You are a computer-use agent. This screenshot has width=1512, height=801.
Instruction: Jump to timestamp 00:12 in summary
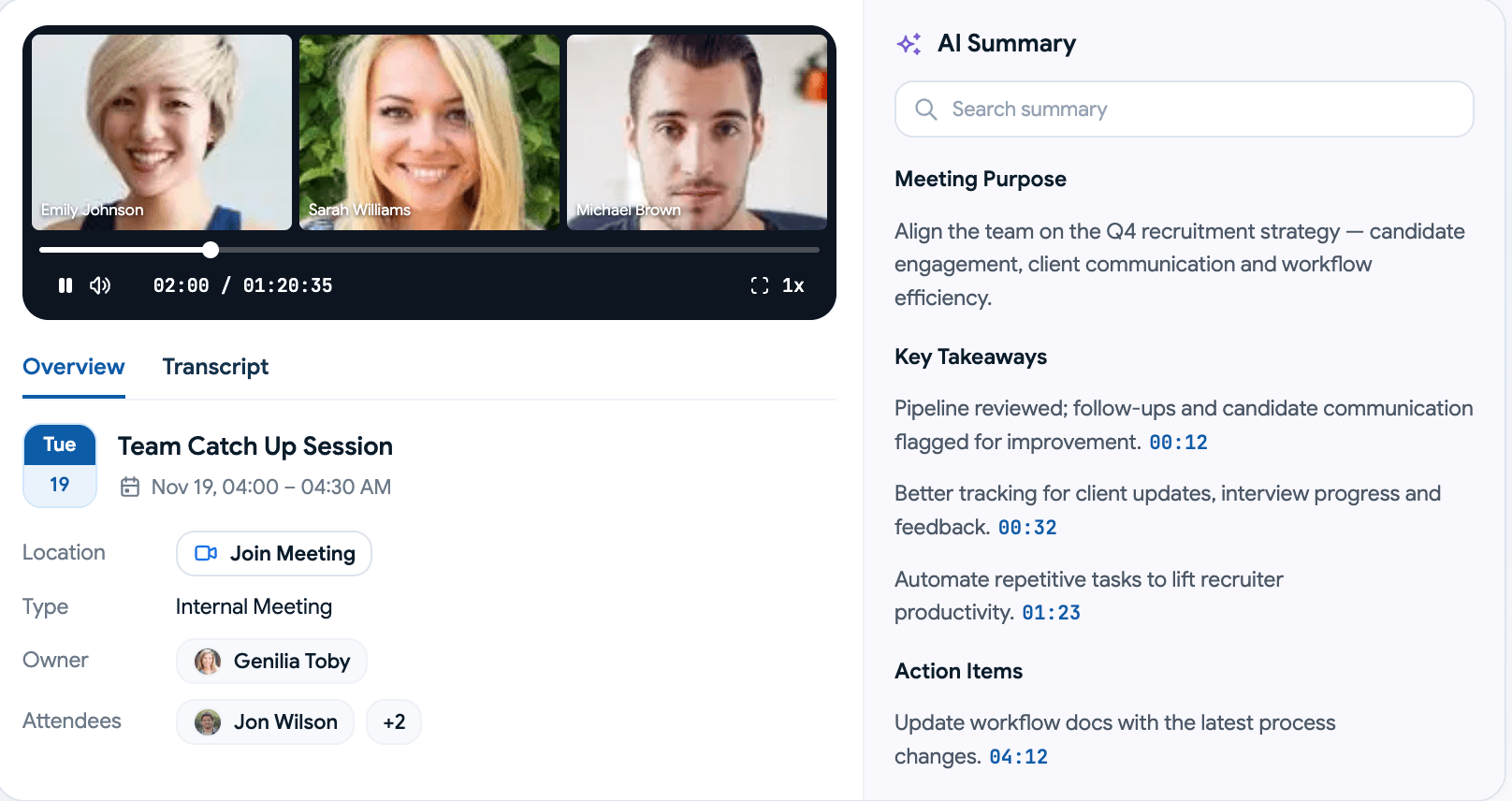pos(1178,443)
